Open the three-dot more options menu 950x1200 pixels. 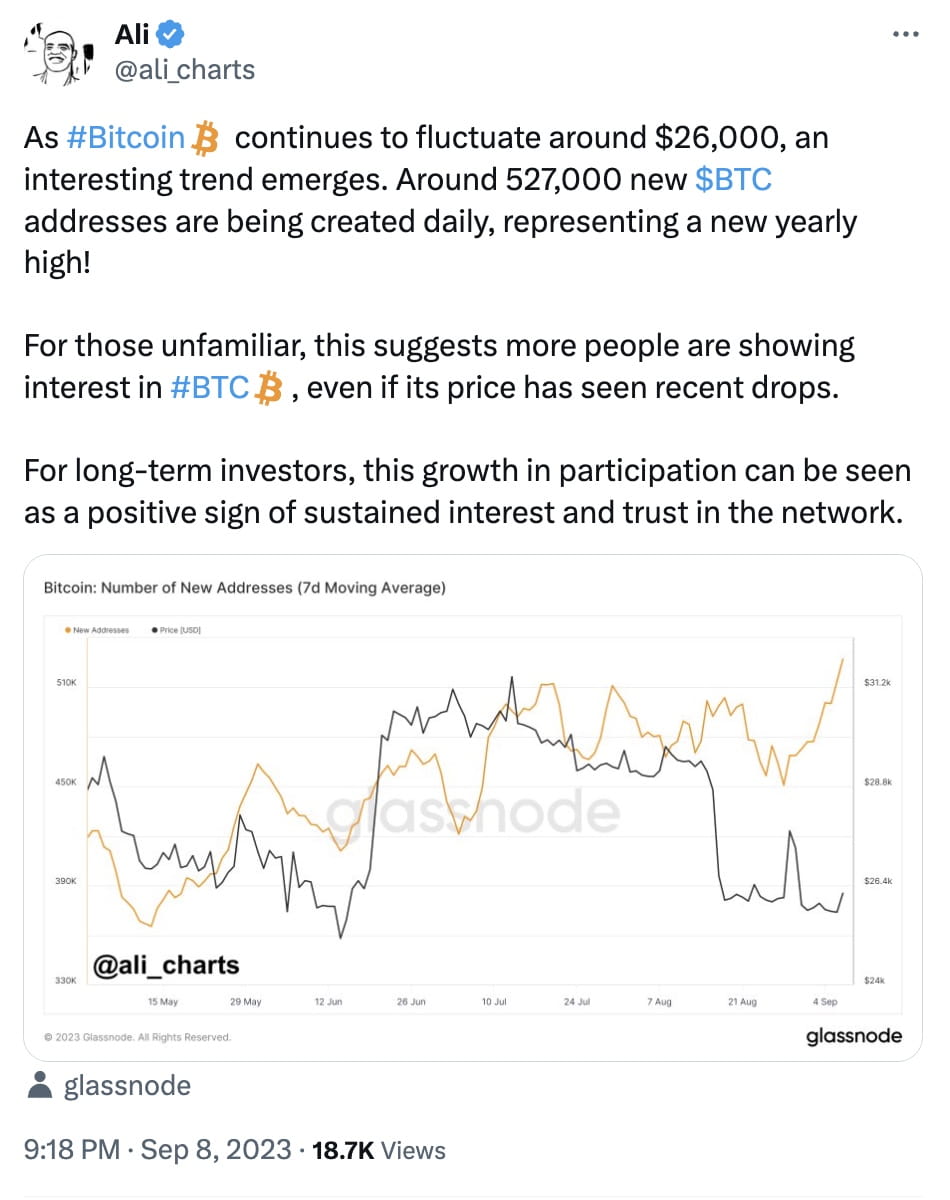click(x=903, y=32)
